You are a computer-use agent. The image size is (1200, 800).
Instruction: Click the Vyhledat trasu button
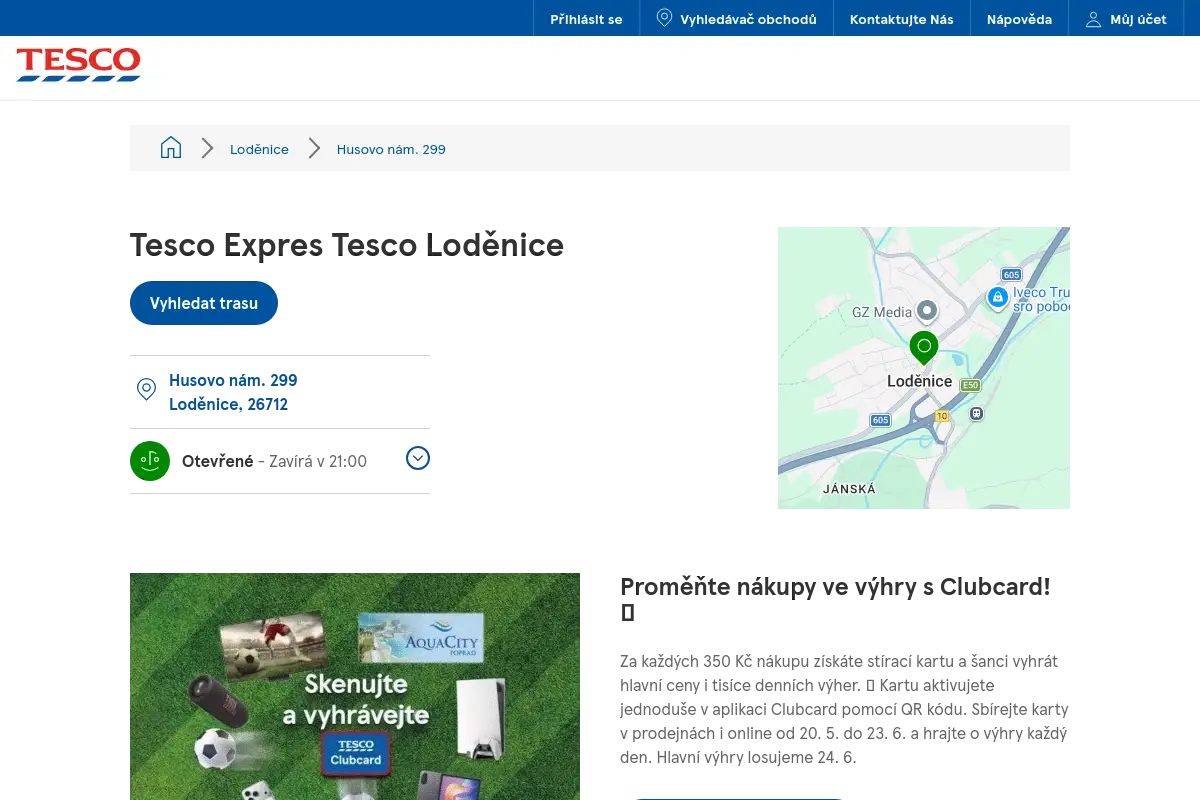pyautogui.click(x=204, y=303)
